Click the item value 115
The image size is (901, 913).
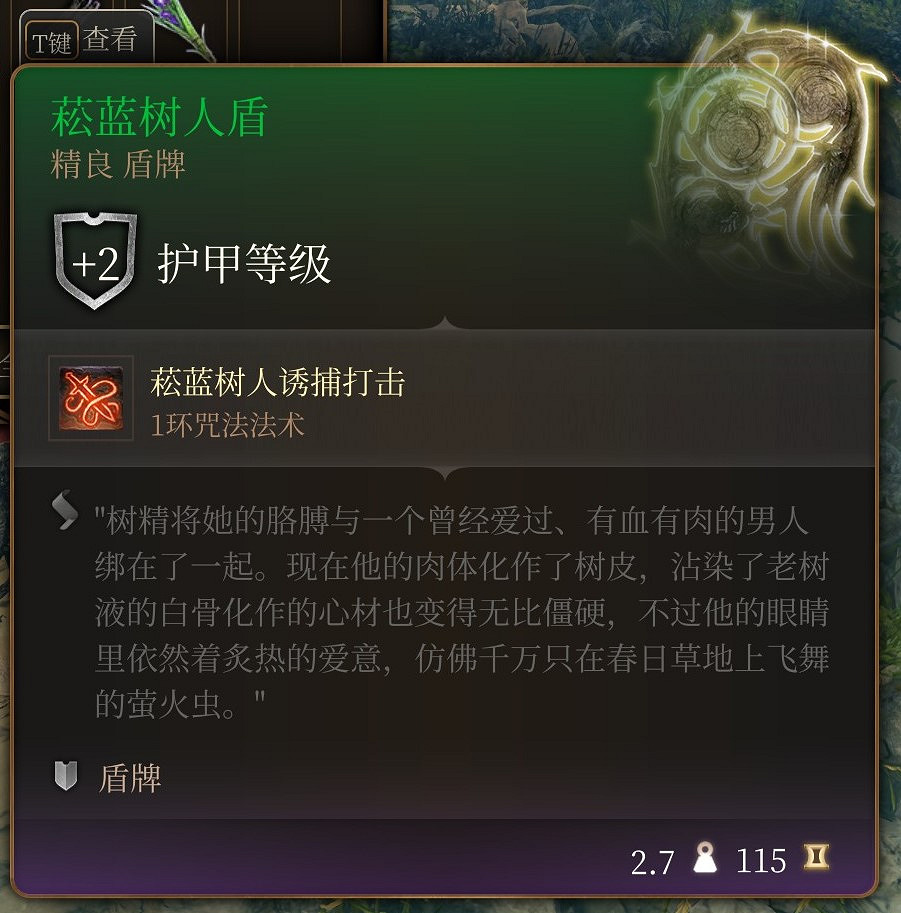[x=761, y=861]
